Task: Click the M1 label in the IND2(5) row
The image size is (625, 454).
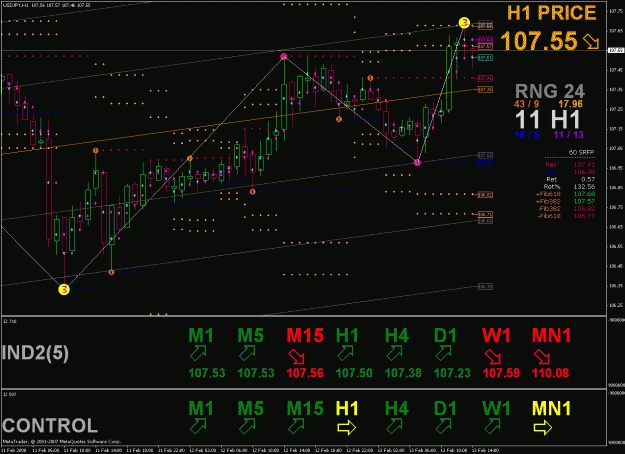Action: pyautogui.click(x=201, y=336)
